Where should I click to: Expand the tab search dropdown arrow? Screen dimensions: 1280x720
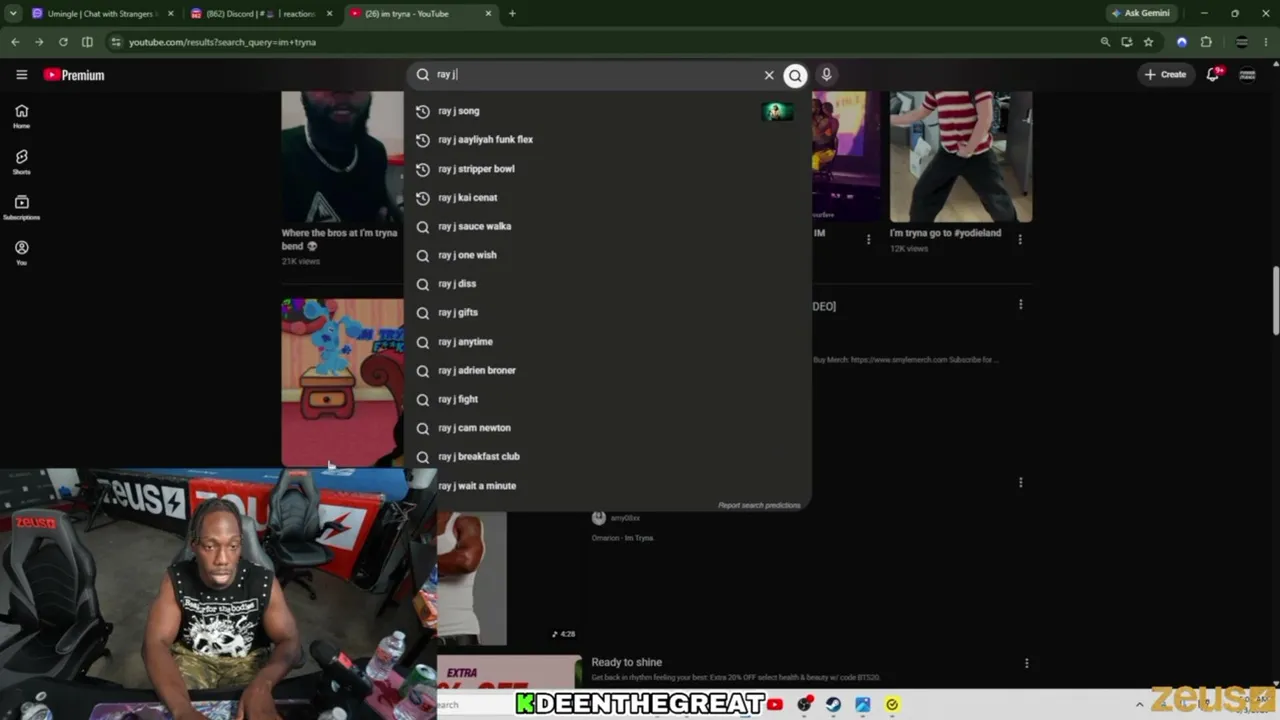coord(13,14)
